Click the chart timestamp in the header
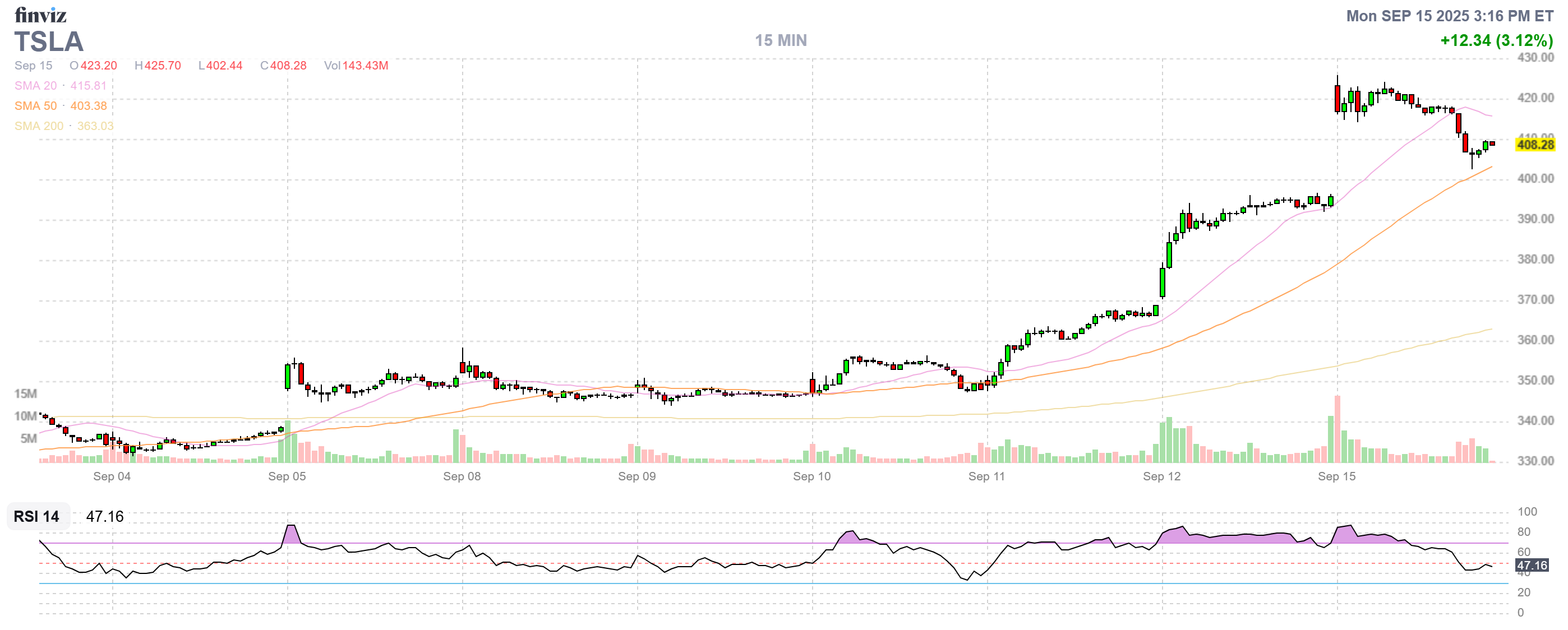The image size is (1568, 630). pos(1449,16)
